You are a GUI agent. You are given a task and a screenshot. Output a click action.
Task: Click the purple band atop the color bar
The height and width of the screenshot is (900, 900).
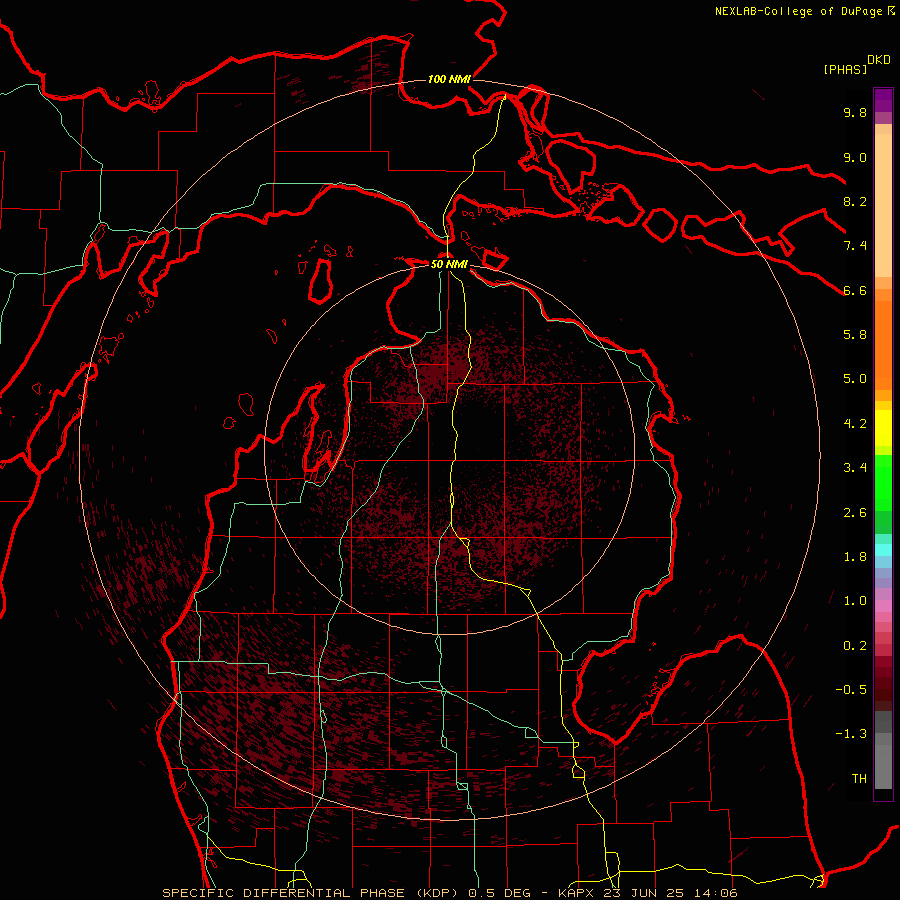pyautogui.click(x=883, y=100)
